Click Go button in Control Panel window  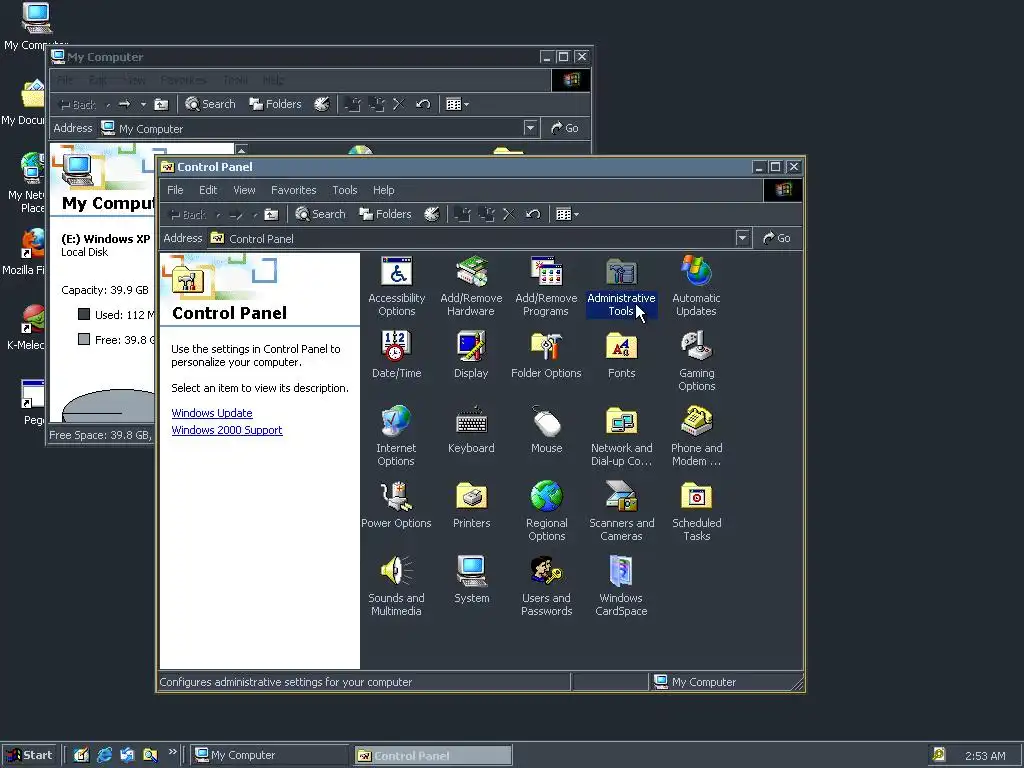[x=776, y=238]
